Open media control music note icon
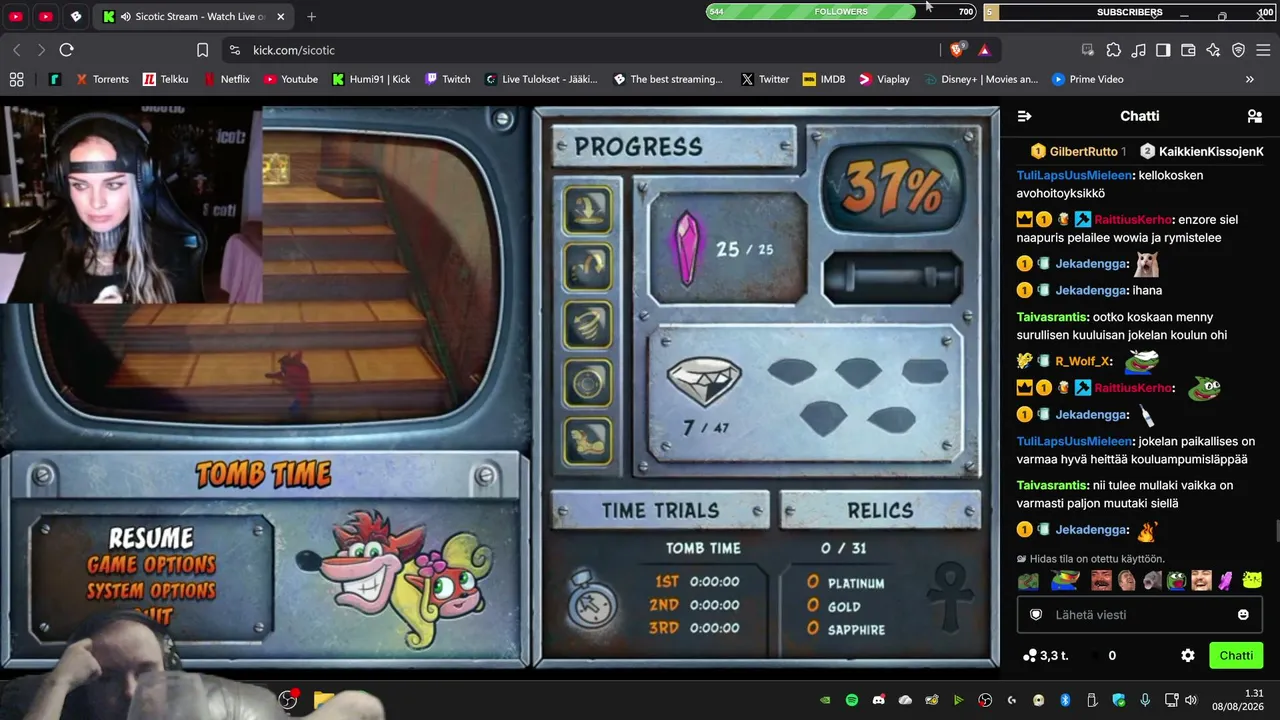Image resolution: width=1280 pixels, height=720 pixels. point(1138,50)
